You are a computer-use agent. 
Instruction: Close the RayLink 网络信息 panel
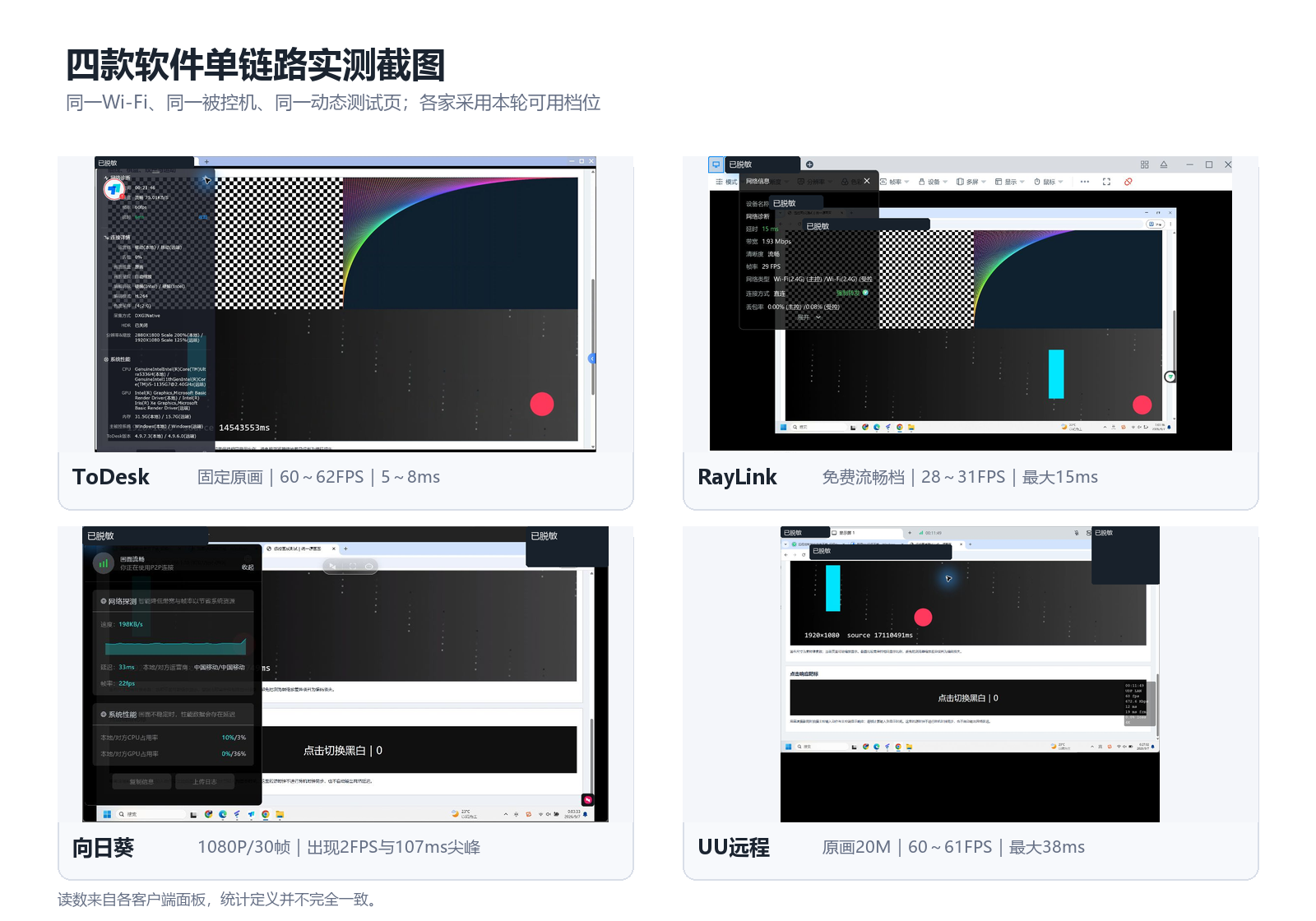(867, 181)
